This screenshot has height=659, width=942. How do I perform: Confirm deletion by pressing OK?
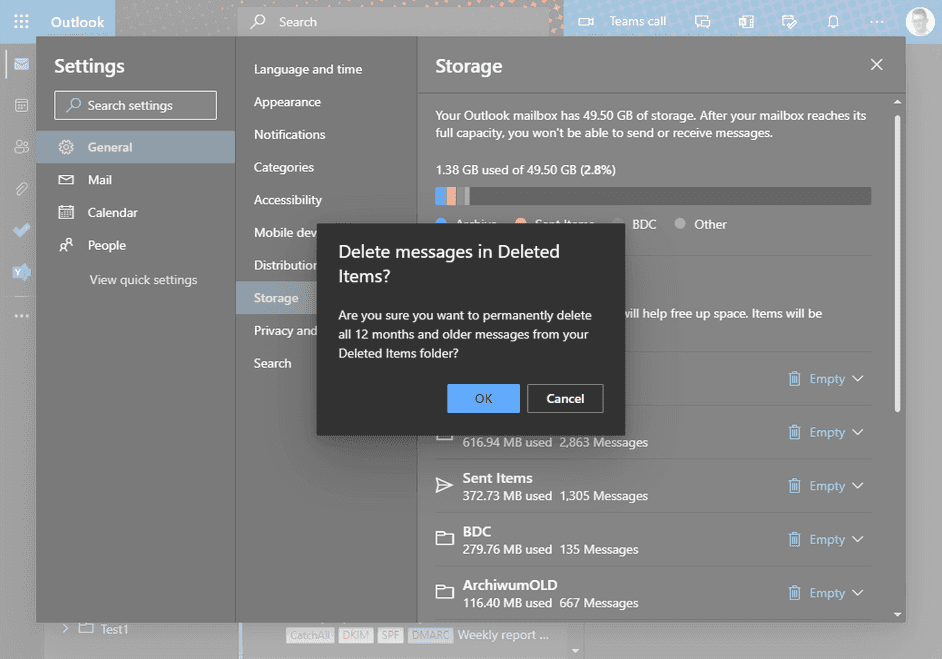483,398
